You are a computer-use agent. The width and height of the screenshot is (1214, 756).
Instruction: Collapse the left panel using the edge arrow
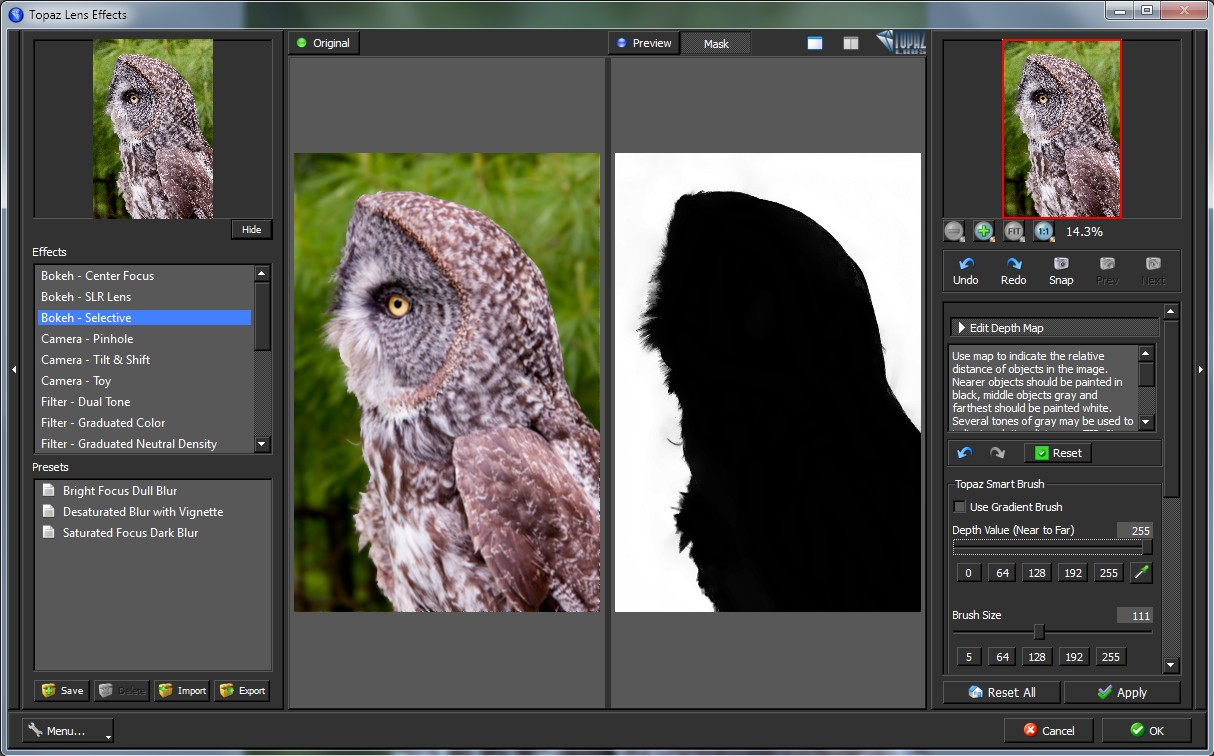(14, 370)
